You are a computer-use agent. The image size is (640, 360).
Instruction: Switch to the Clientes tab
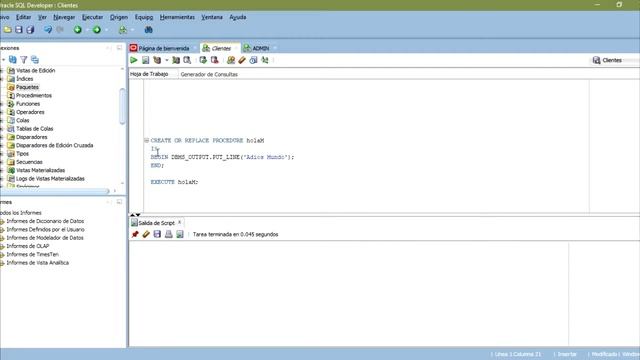click(x=221, y=48)
